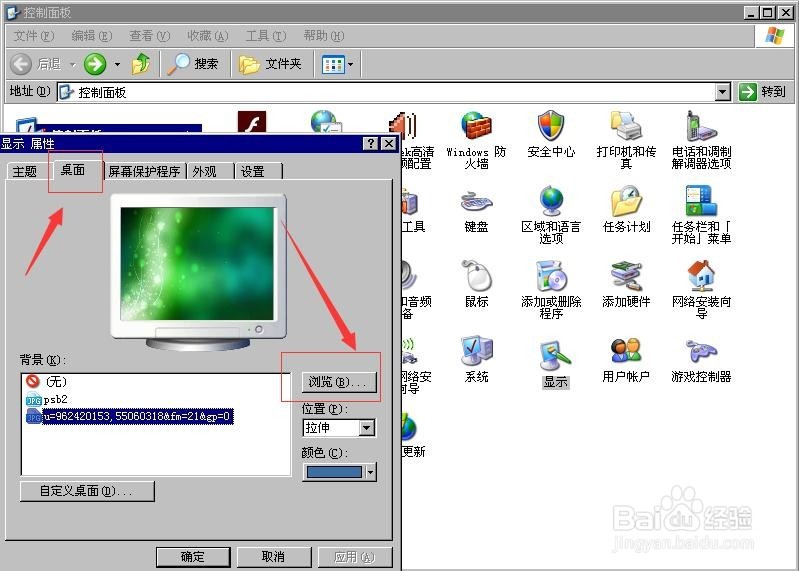The height and width of the screenshot is (571, 799).
Task: Open the Windows 防火墙 icon
Action: (x=476, y=126)
